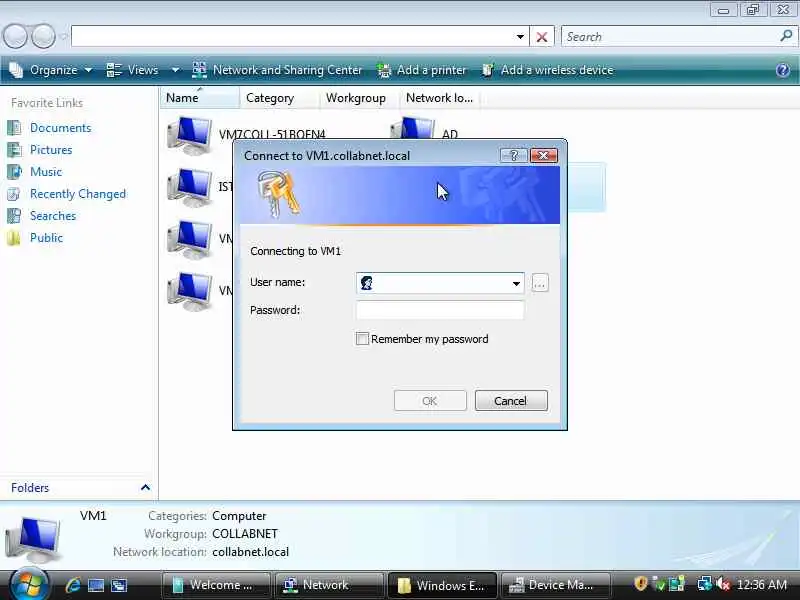Switch to Welcome taskbar button
The height and width of the screenshot is (600, 800).
click(216, 585)
